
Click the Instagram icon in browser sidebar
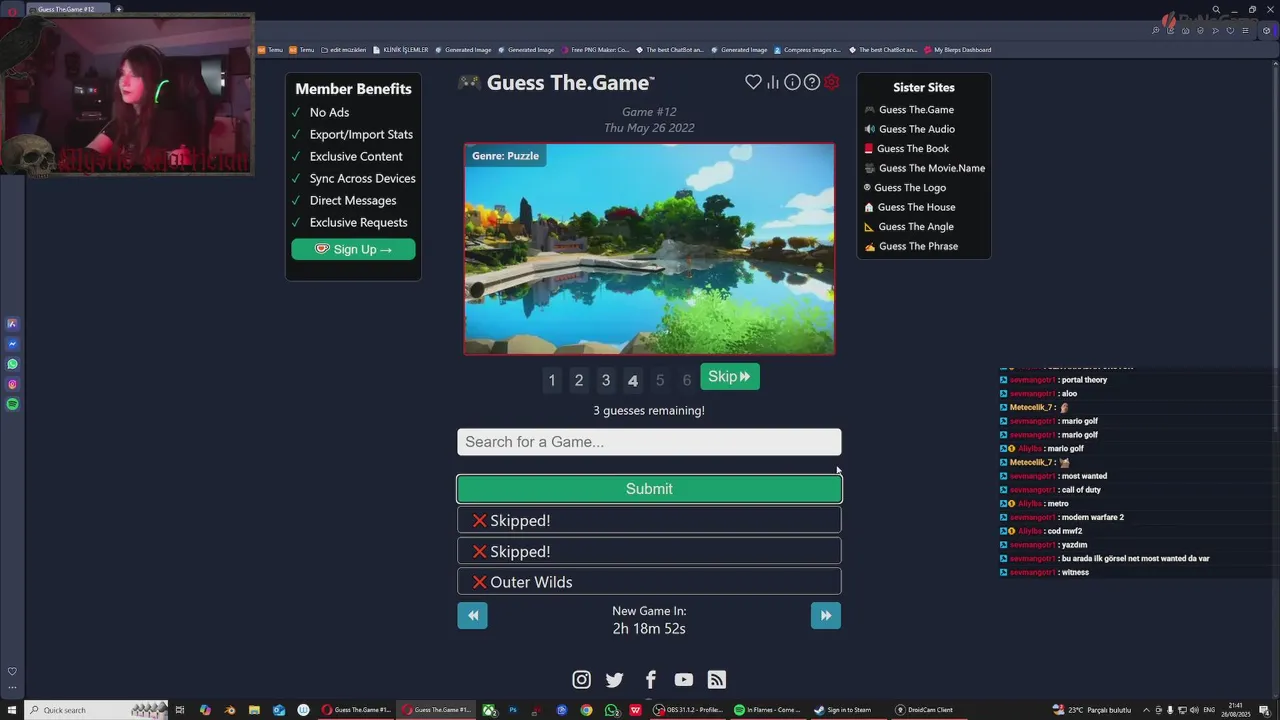point(12,384)
